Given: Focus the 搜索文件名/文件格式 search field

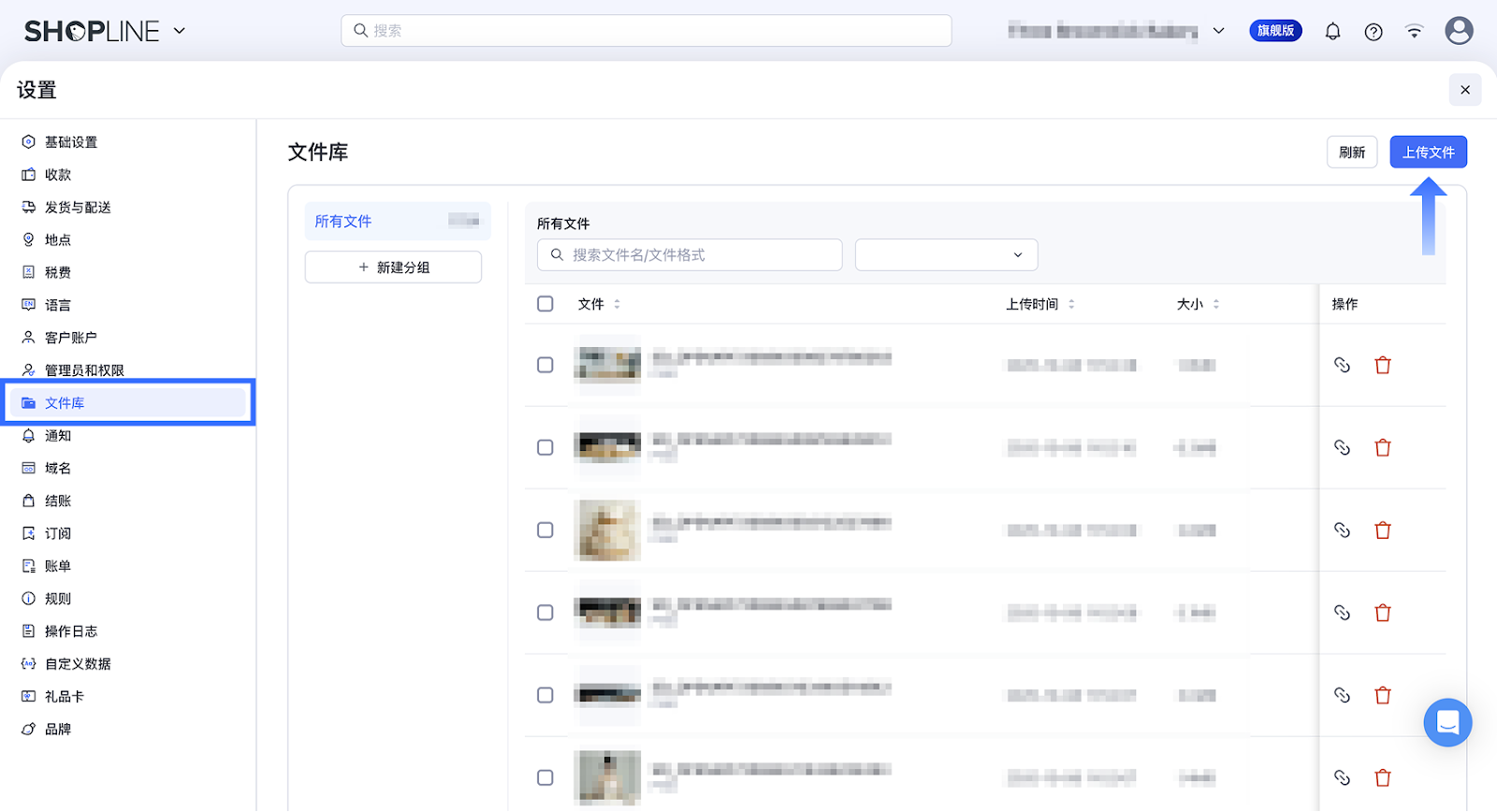Looking at the screenshot, I should 690,254.
